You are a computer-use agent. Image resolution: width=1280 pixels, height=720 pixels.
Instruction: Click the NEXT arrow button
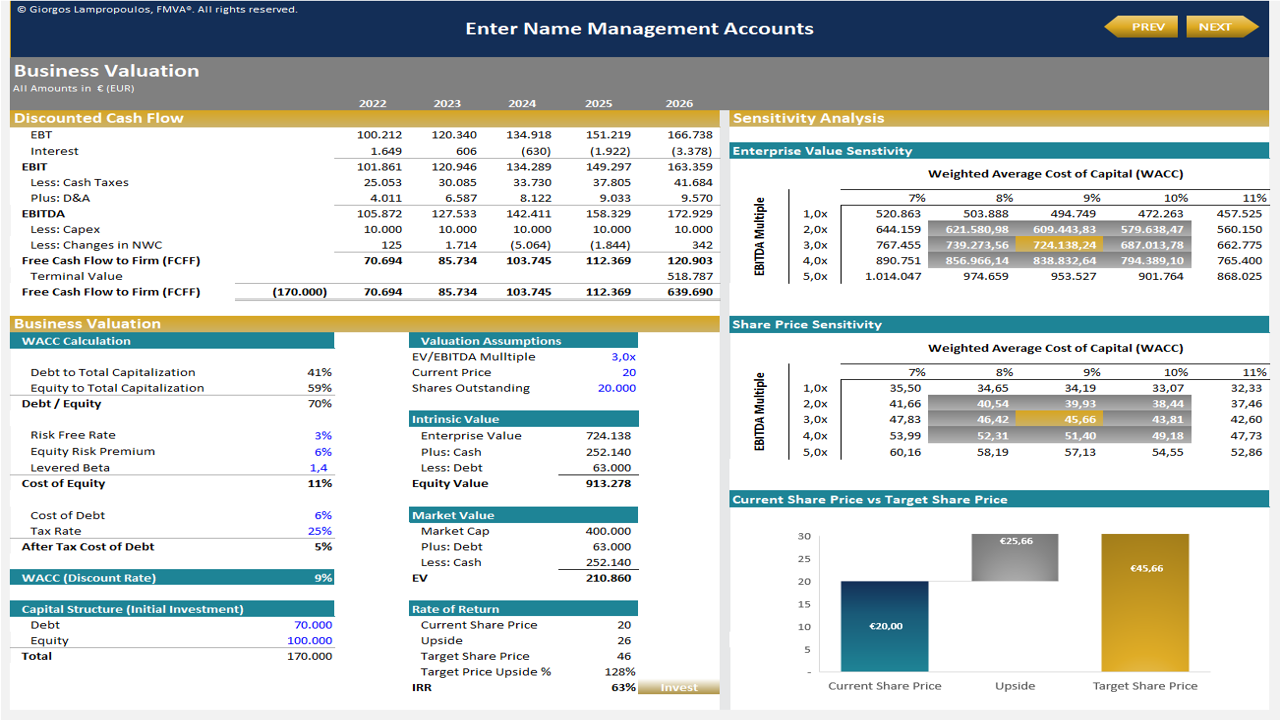pos(1222,27)
